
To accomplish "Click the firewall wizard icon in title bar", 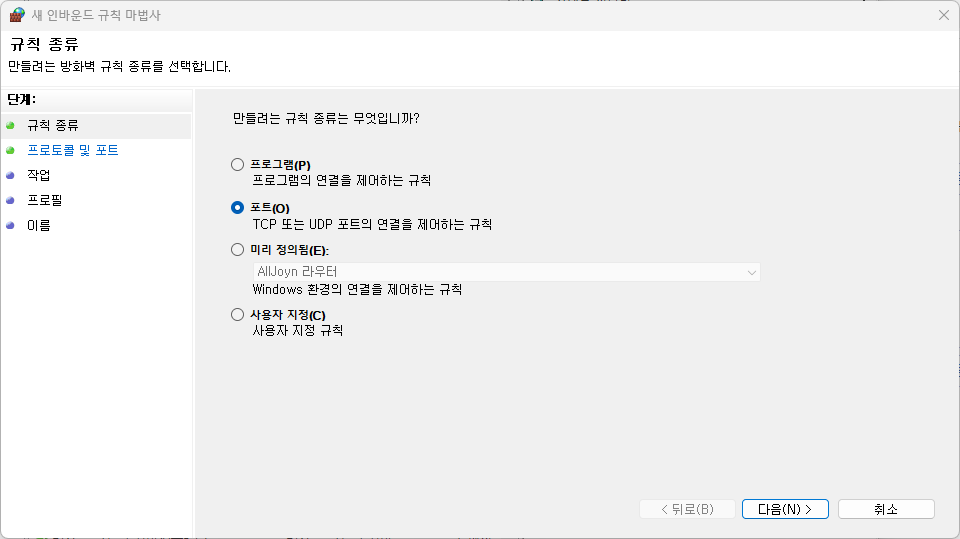I will click(x=17, y=15).
